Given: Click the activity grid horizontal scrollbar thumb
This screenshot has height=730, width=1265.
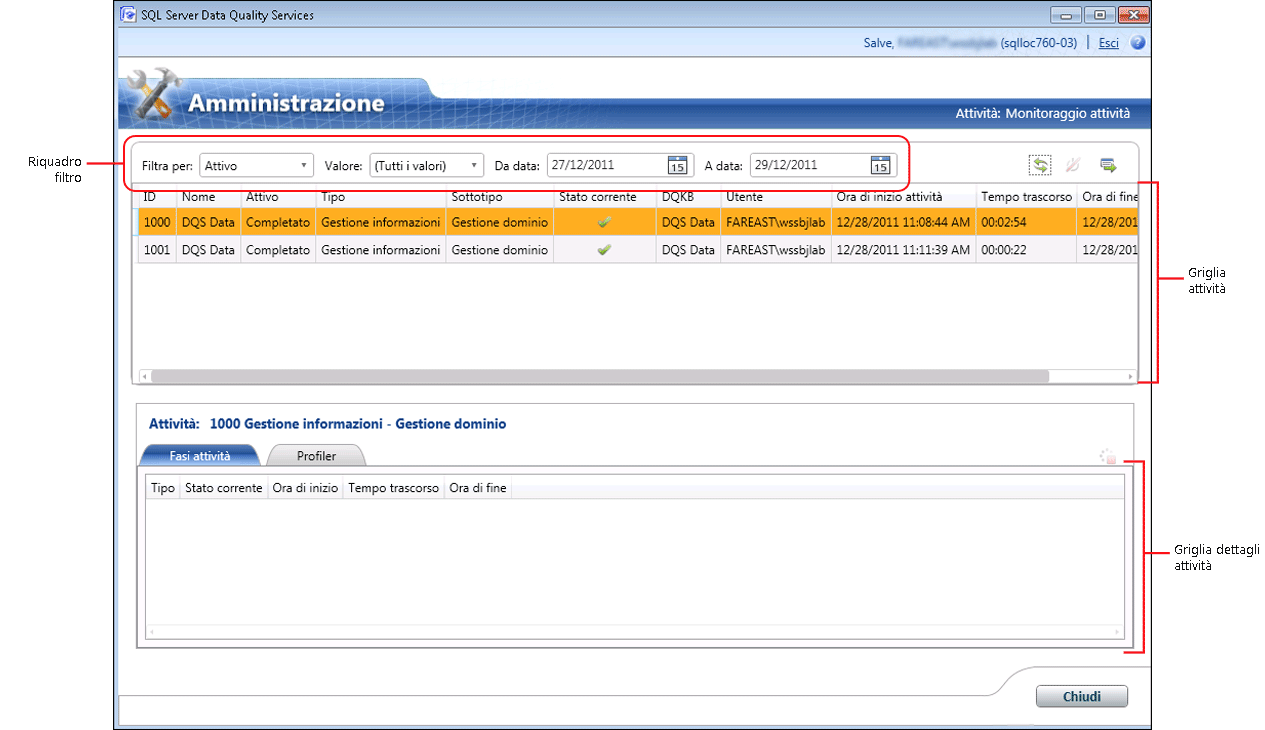Looking at the screenshot, I should pyautogui.click(x=600, y=377).
